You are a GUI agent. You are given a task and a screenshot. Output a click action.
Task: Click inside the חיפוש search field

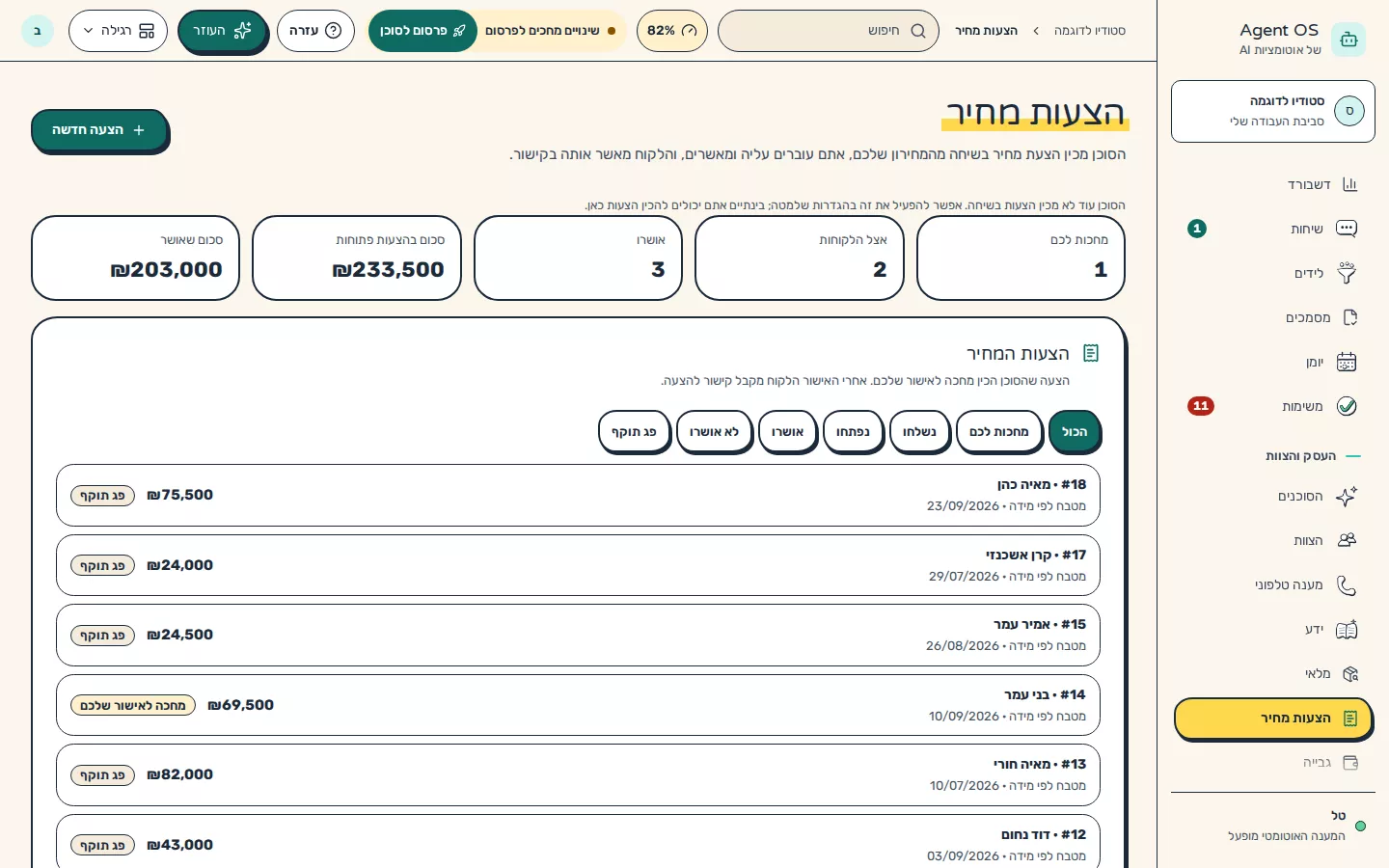coord(828,31)
